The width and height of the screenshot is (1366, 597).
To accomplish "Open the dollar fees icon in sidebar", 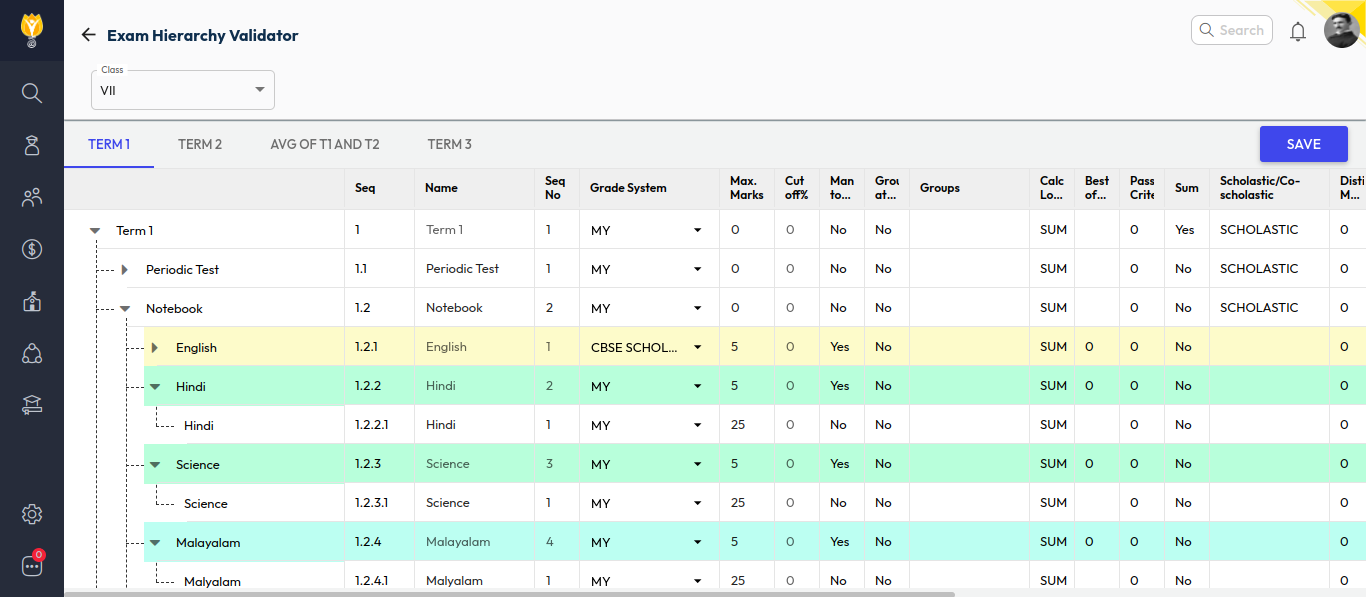I will [32, 249].
